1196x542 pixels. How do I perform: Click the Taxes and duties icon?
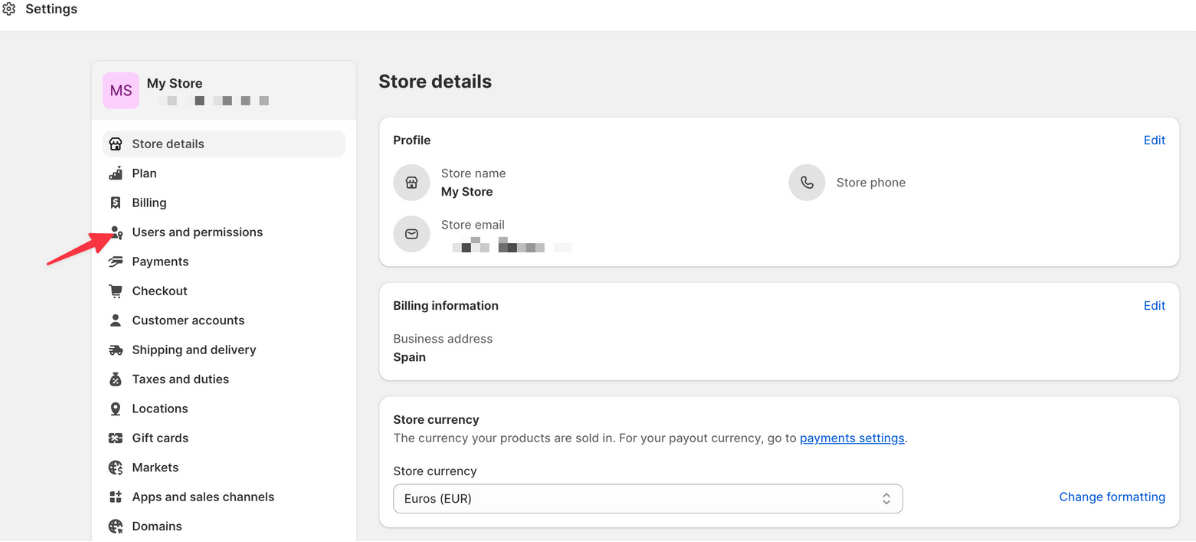[115, 379]
